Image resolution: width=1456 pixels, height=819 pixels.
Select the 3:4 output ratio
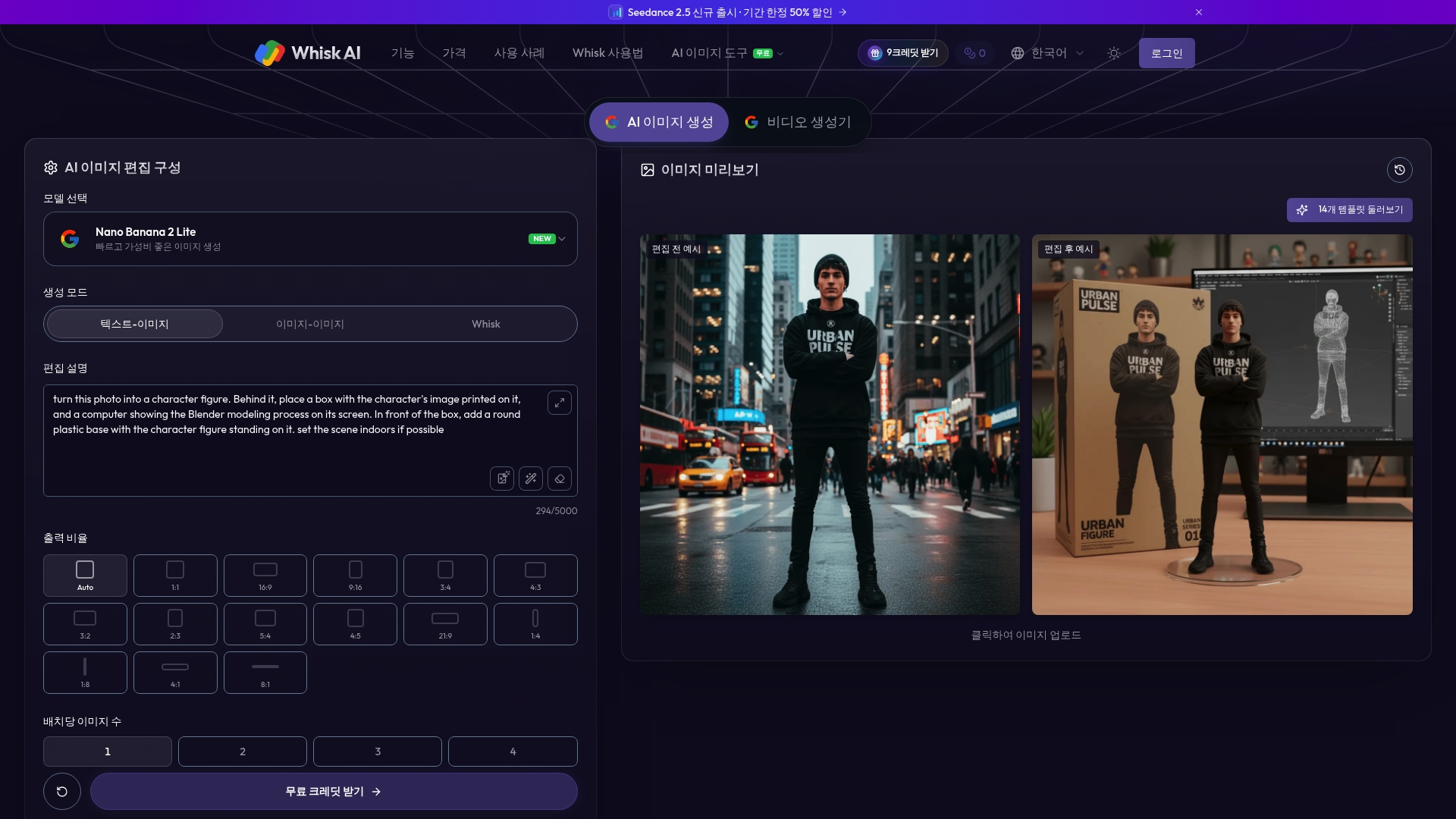coord(445,576)
